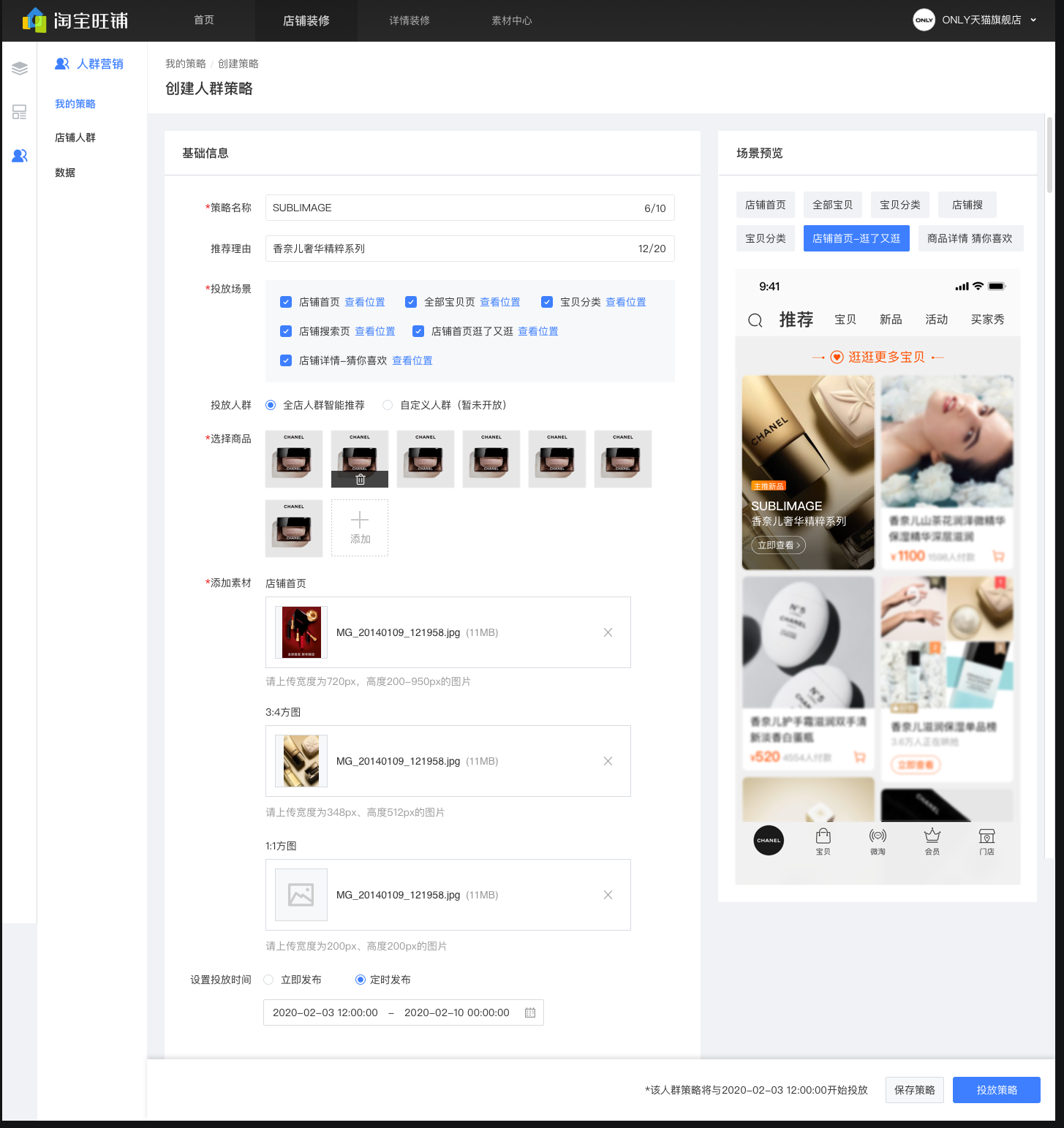1064x1128 pixels.
Task: Switch preview to 商品详情 猜你喜欢 scene
Action: pos(970,238)
